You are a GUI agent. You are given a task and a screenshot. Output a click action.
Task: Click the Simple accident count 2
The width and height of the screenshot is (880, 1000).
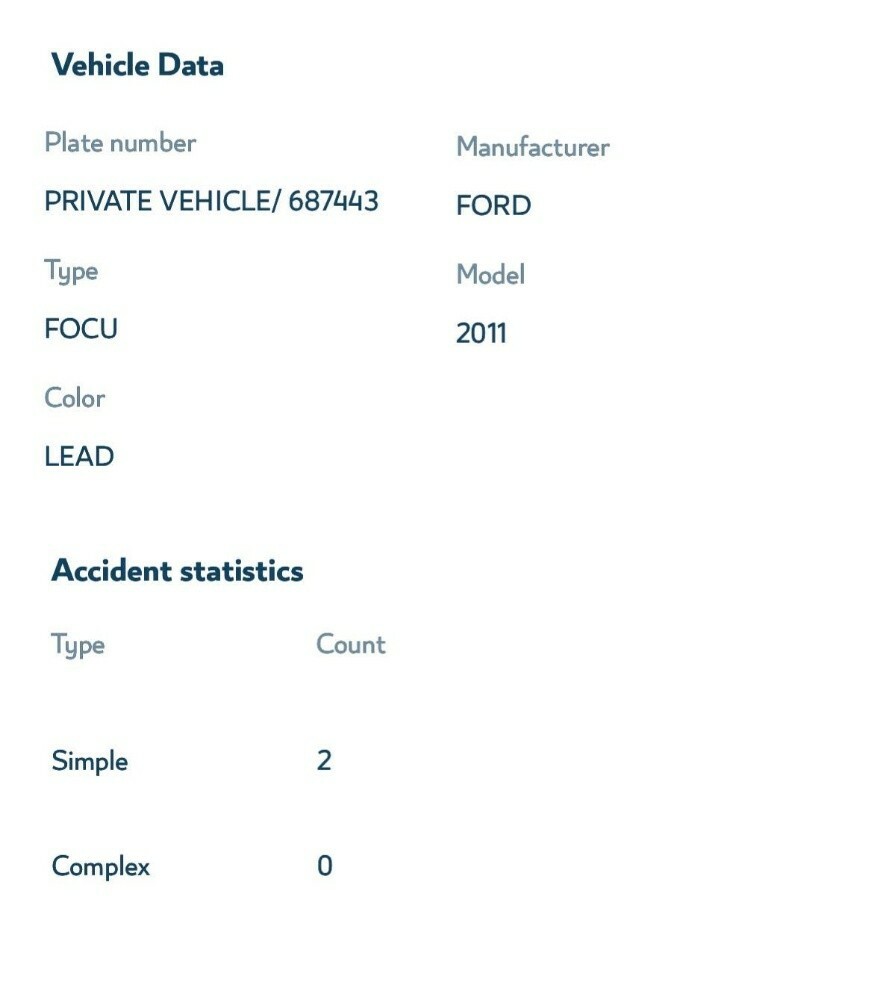click(324, 760)
